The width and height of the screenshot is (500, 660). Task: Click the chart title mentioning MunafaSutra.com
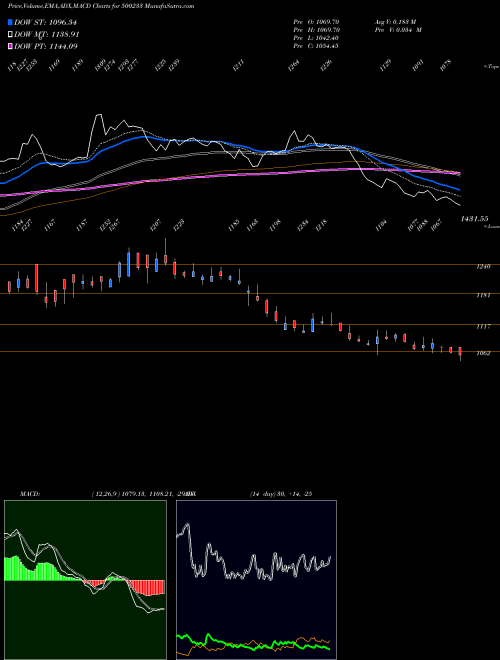coord(101,6)
